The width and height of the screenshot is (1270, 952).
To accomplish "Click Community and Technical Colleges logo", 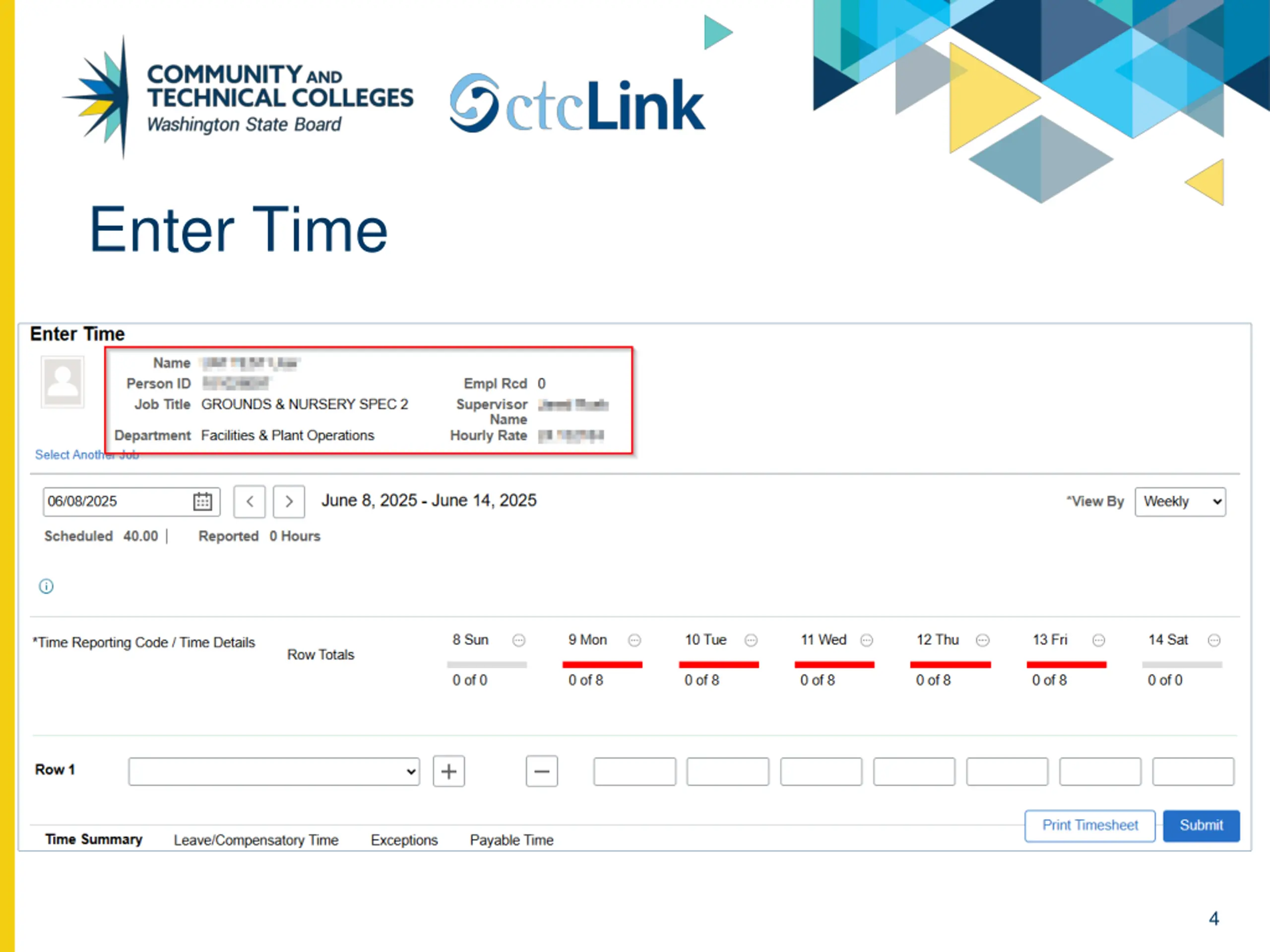I will coord(238,98).
